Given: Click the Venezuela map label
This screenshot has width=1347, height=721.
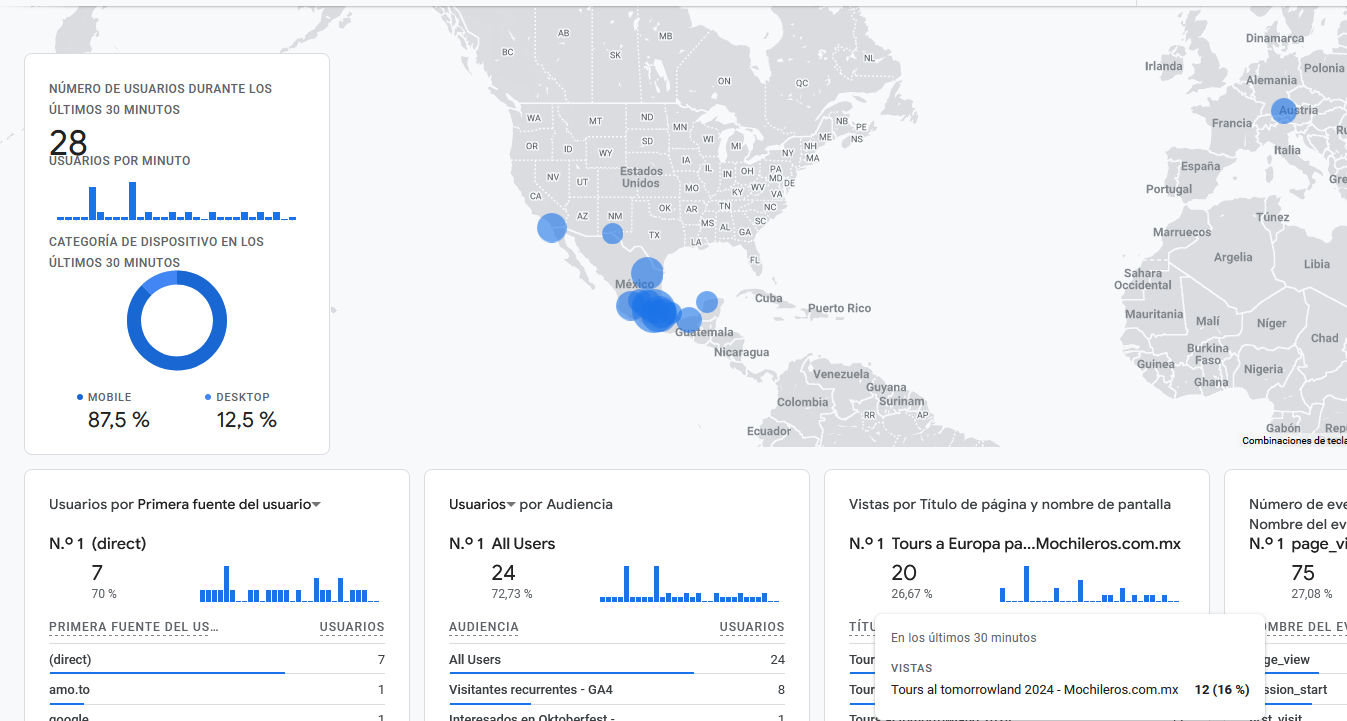Looking at the screenshot, I should [841, 374].
